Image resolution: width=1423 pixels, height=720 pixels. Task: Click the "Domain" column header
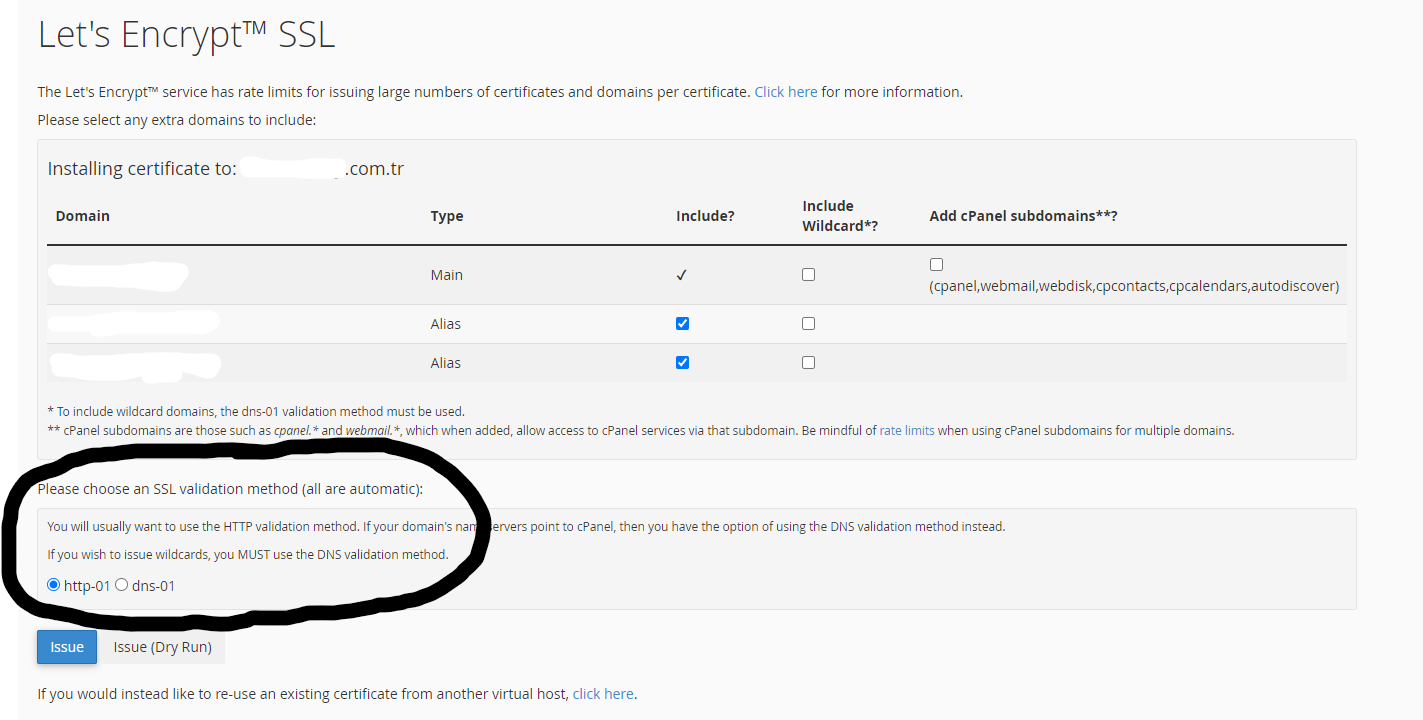83,216
